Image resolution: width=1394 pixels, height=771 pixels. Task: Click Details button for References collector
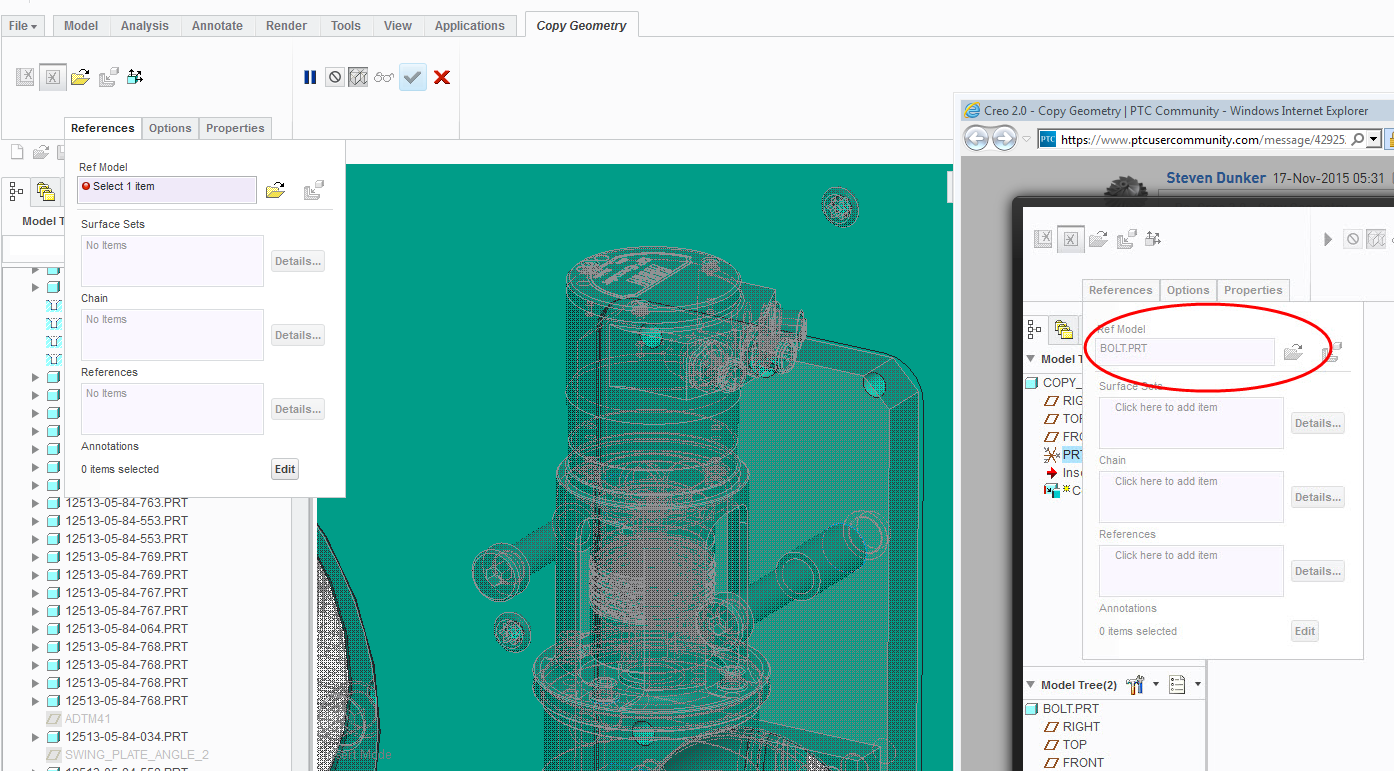(298, 409)
